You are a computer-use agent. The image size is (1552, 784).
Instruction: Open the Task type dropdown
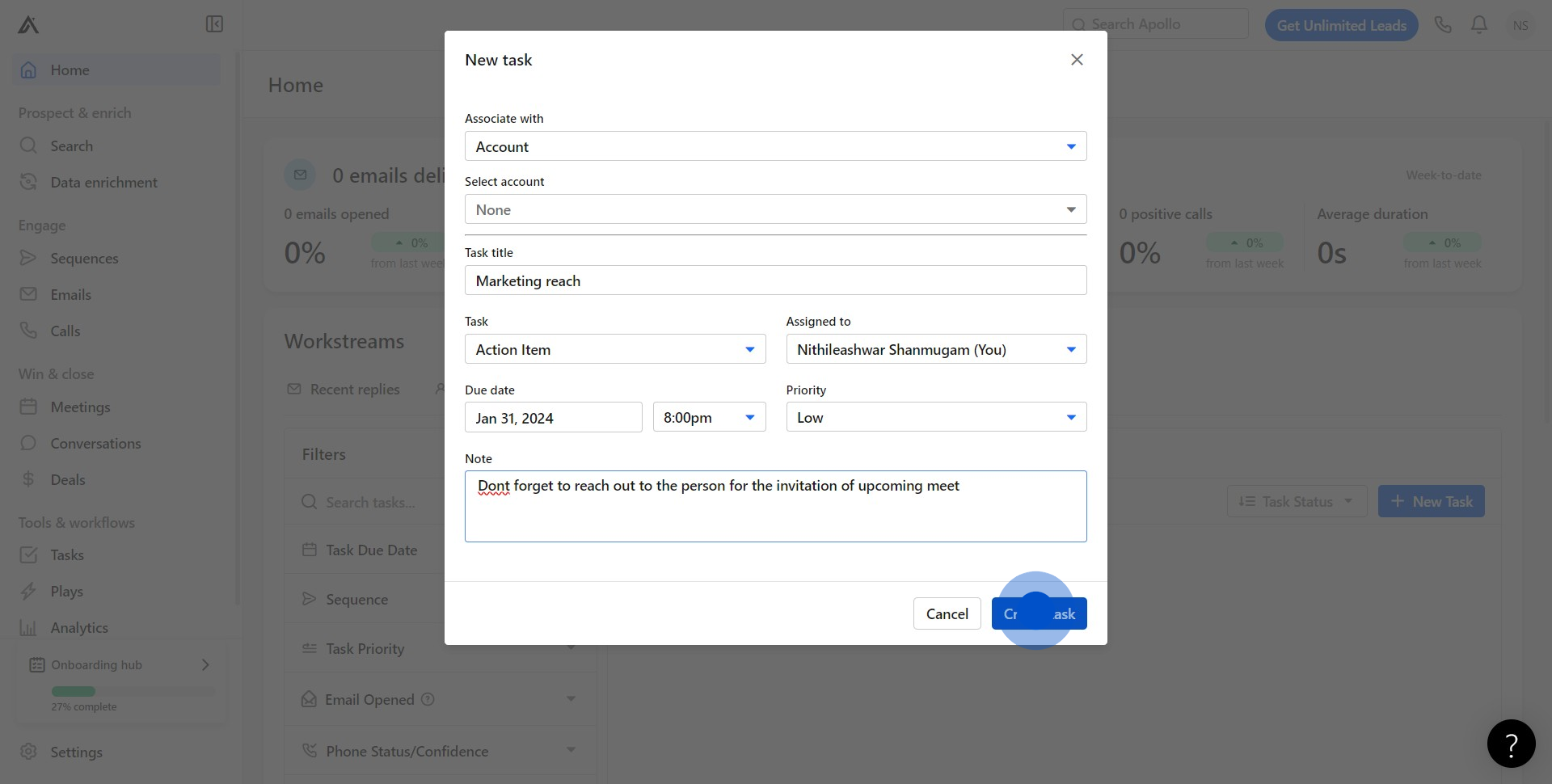pos(614,349)
